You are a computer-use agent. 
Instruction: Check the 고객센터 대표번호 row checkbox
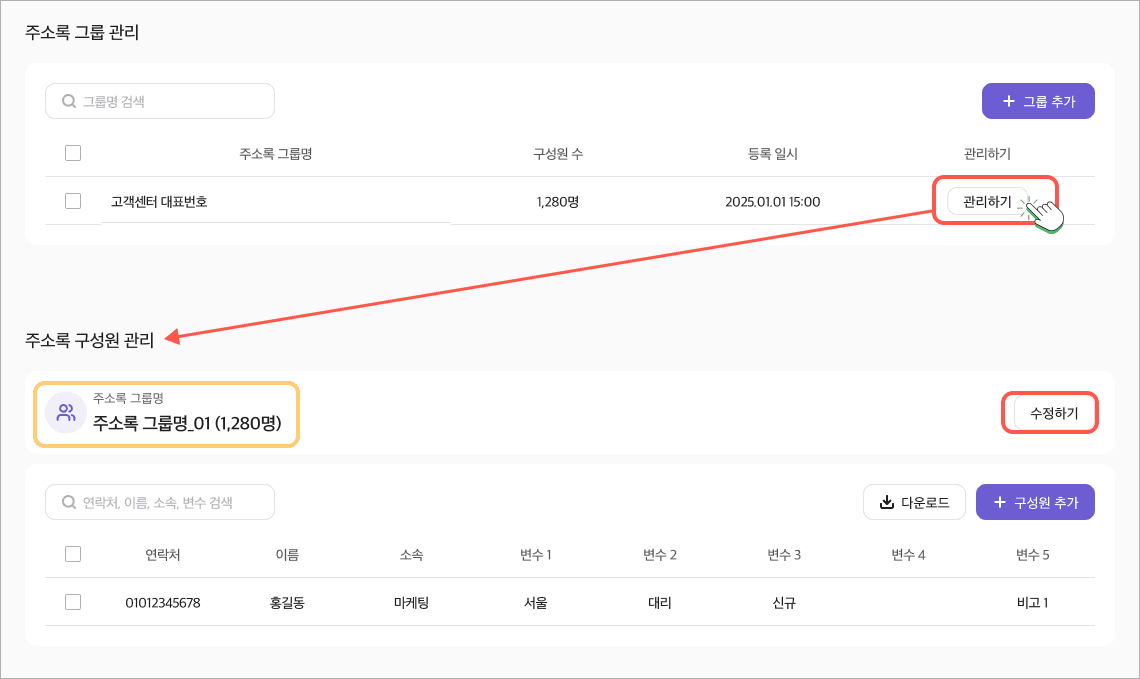73,201
